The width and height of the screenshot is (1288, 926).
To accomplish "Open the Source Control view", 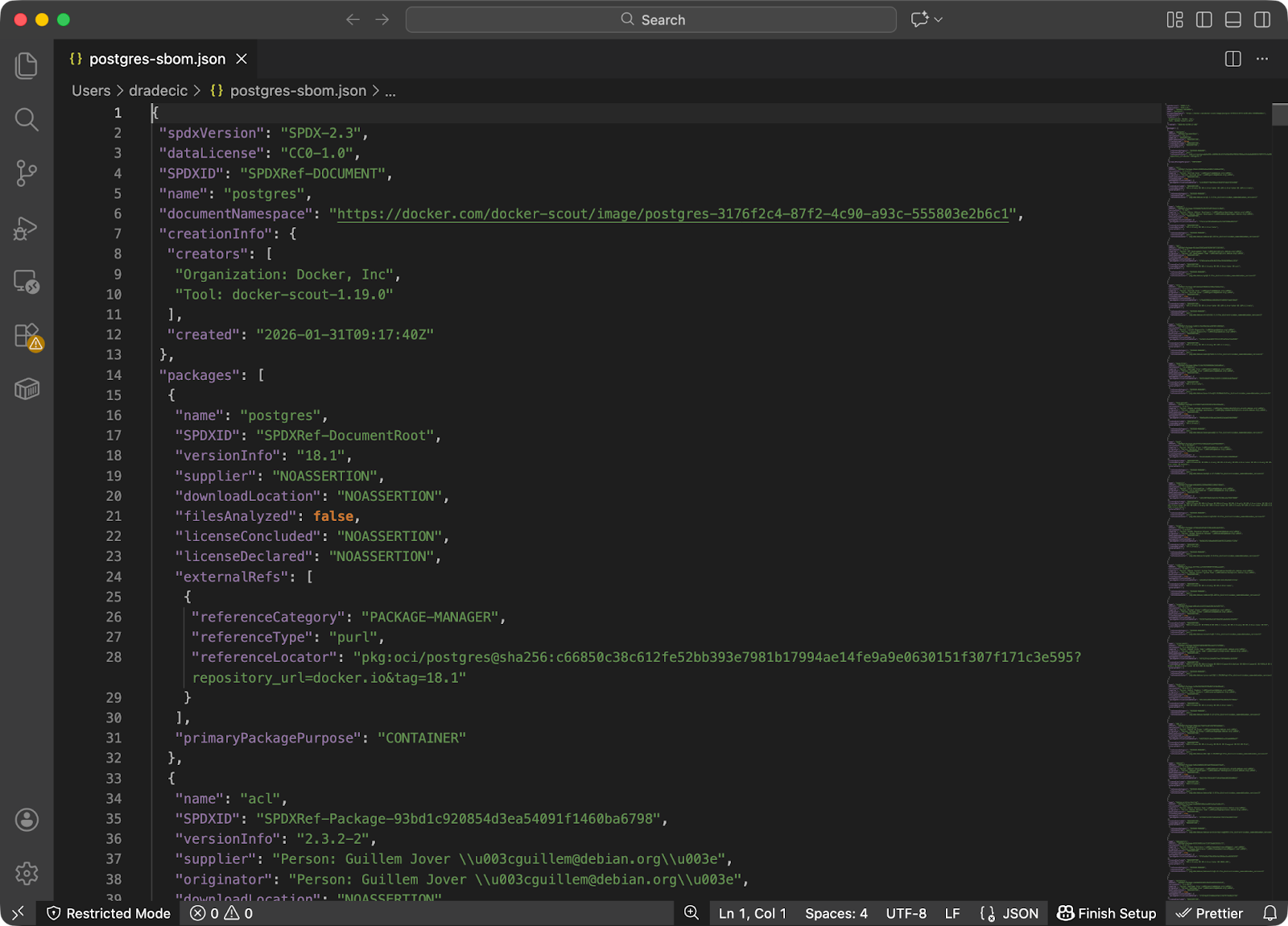I will click(27, 173).
